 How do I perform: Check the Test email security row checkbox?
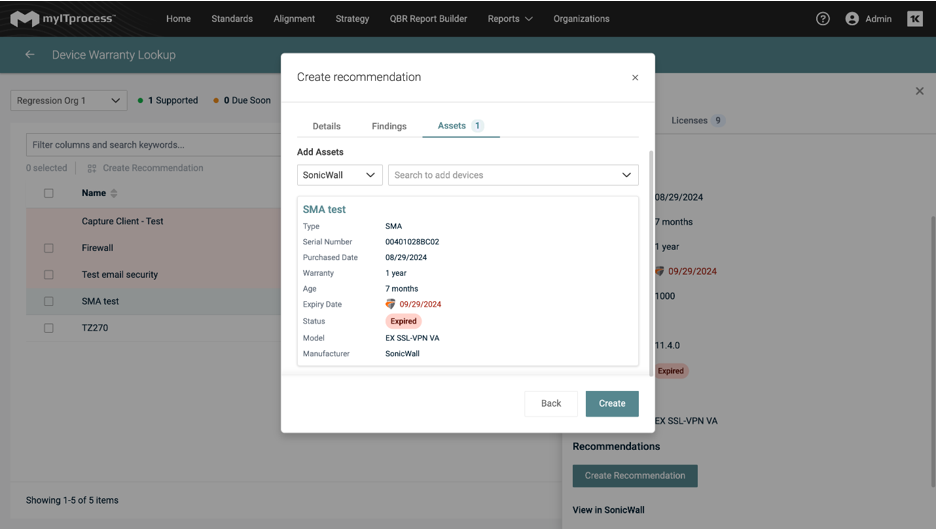pyautogui.click(x=48, y=275)
